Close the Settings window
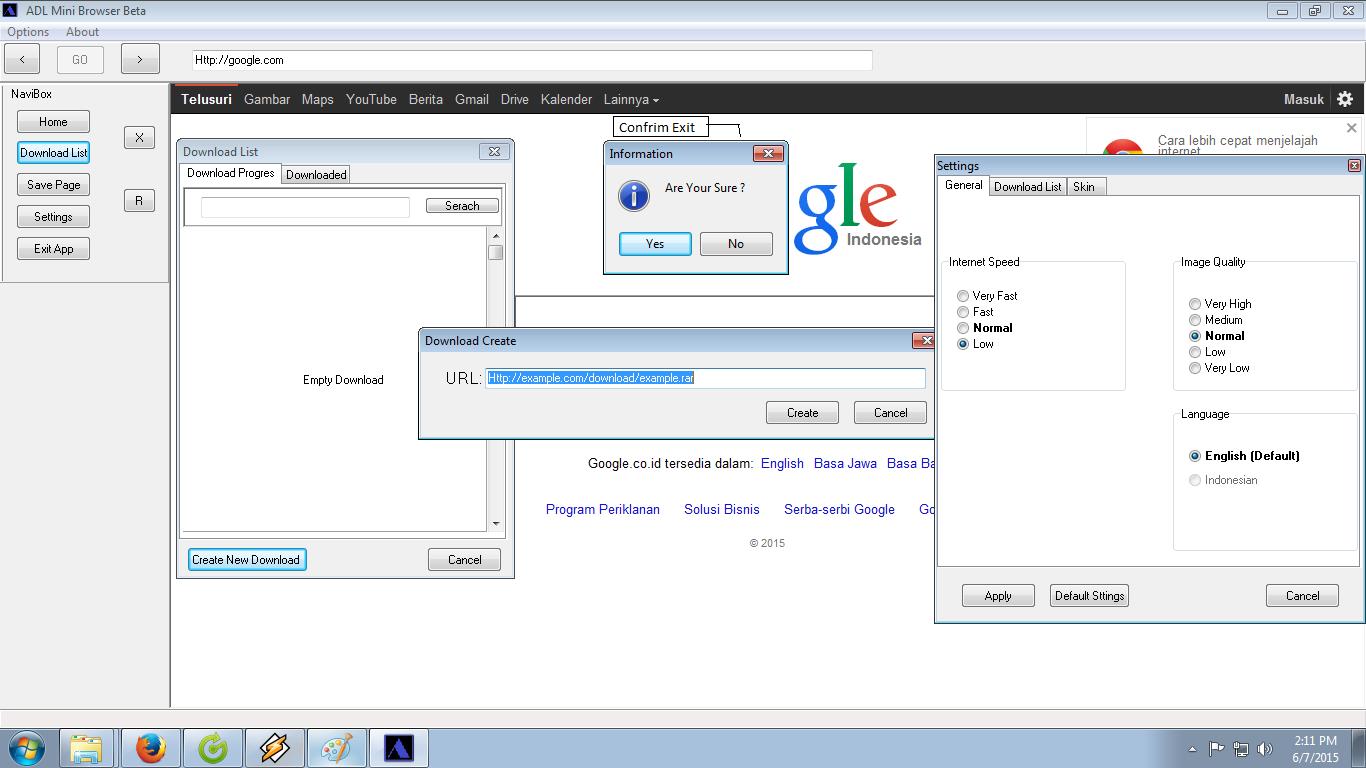Screen dimensions: 1366x768 tap(1354, 166)
